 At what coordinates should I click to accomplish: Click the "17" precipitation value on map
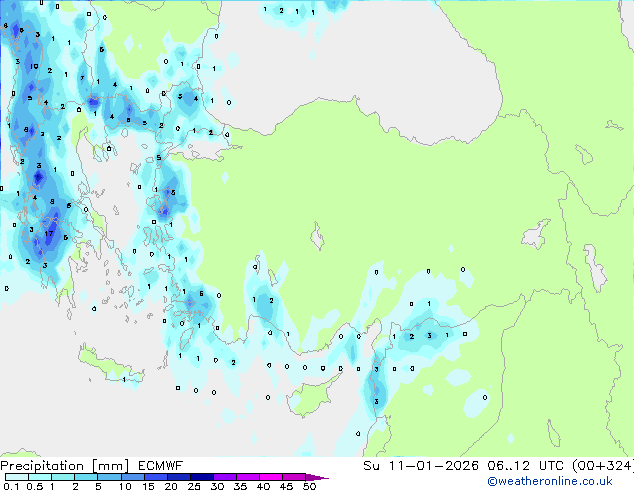49,233
